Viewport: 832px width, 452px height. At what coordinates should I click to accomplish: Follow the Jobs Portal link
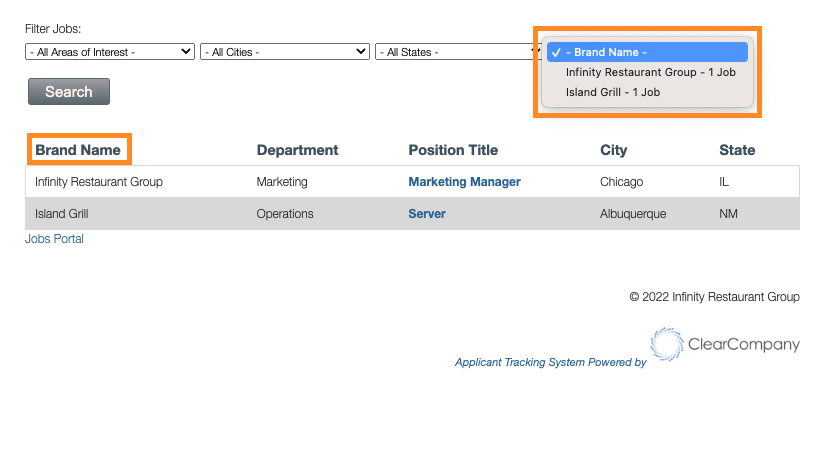[x=54, y=239]
